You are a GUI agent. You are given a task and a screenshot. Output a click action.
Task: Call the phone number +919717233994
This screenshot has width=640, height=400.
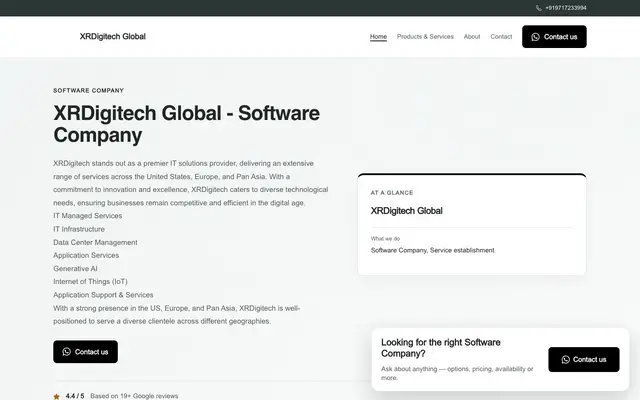(x=566, y=8)
